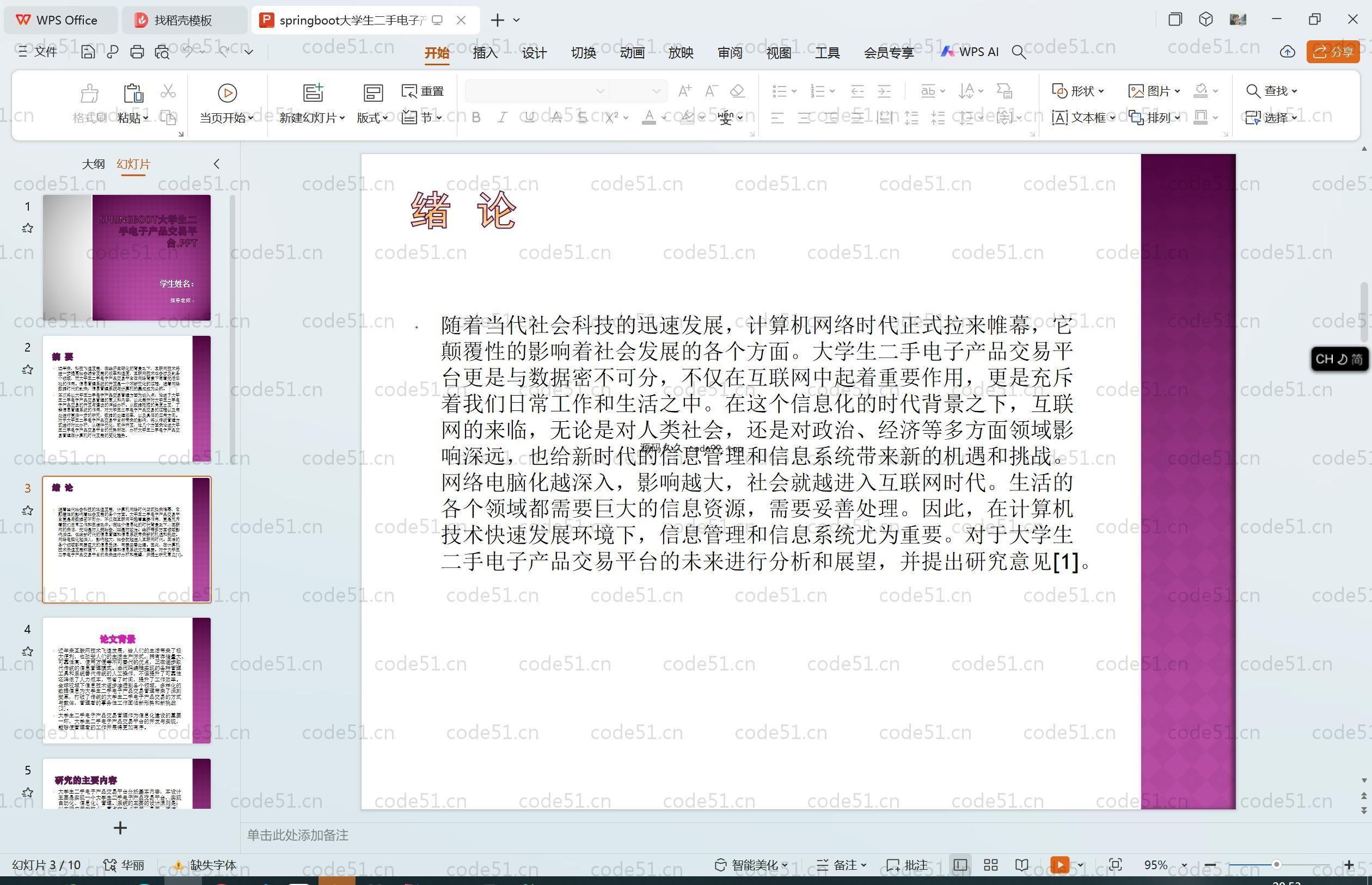Viewport: 1372px width, 885px height.
Task: Click the Print icon in quick access bar
Action: (137, 52)
